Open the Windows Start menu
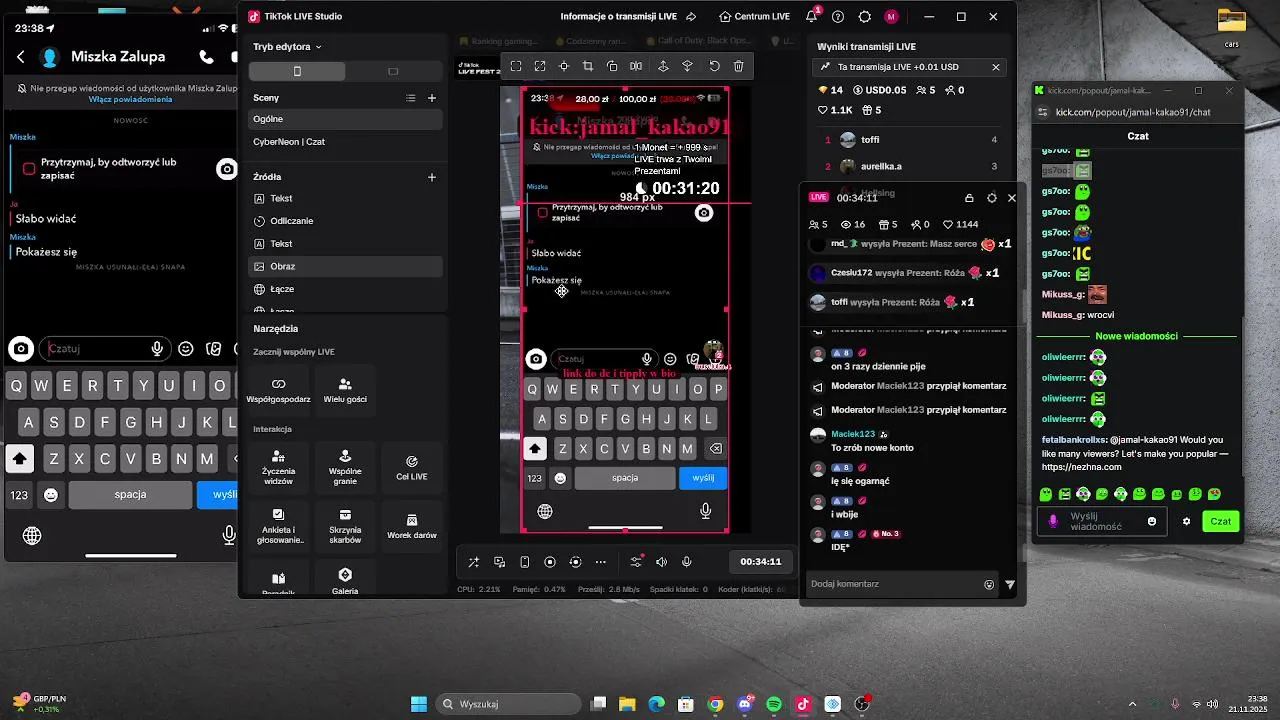This screenshot has width=1280, height=720. pos(419,704)
